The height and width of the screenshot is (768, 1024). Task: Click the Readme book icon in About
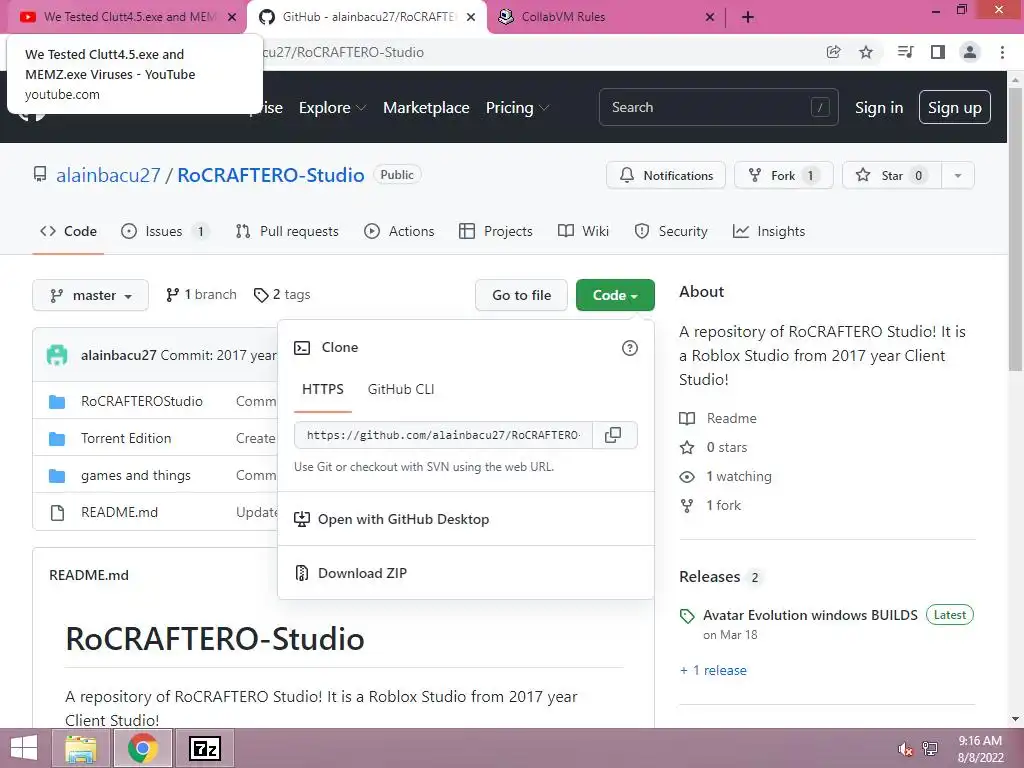pyautogui.click(x=687, y=419)
